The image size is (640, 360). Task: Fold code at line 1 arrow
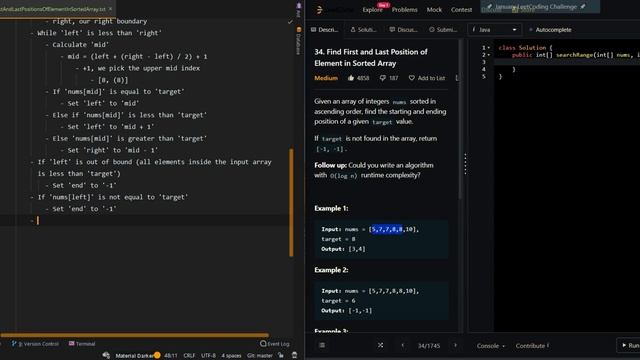tap(489, 48)
